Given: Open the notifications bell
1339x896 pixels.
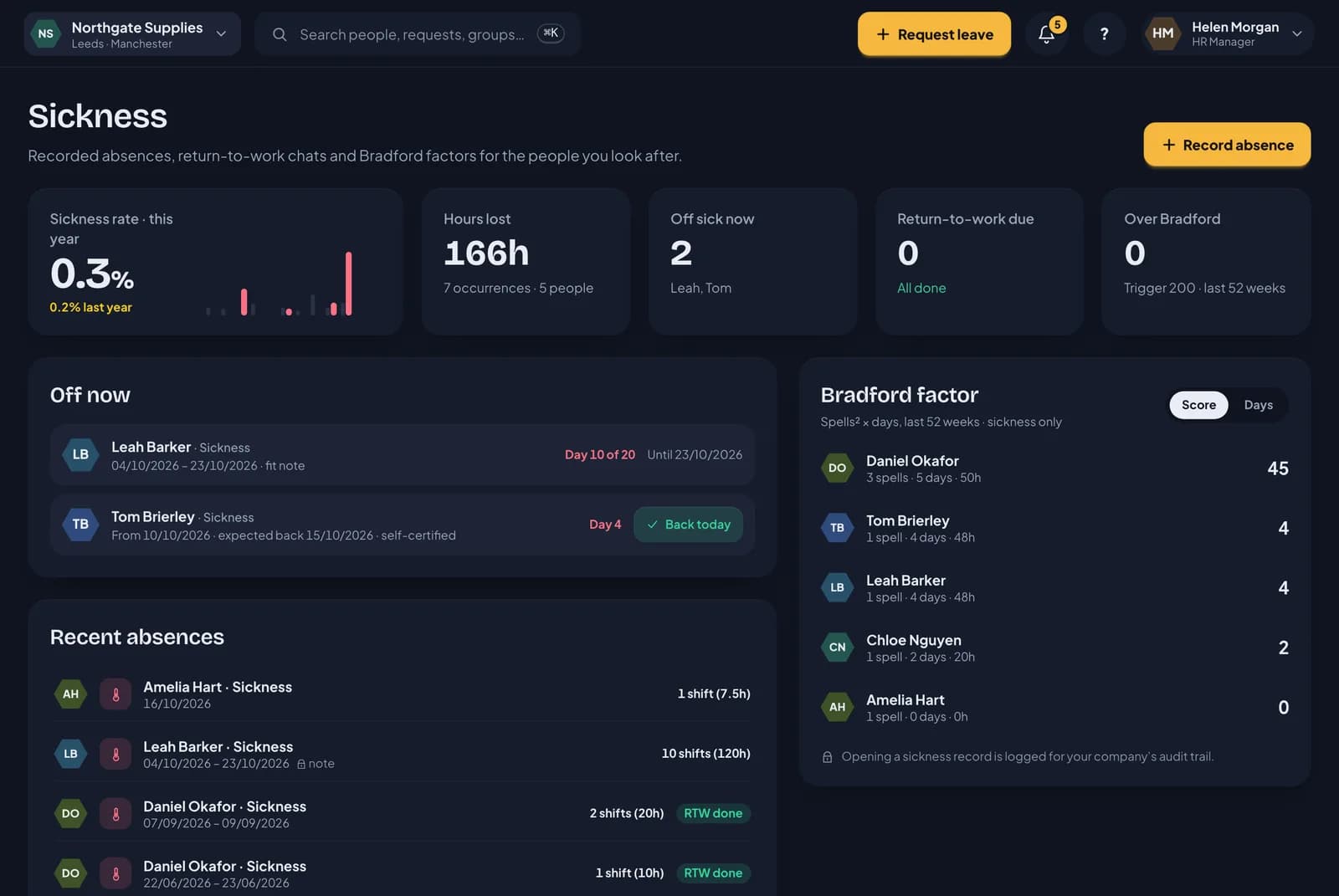Looking at the screenshot, I should [x=1046, y=34].
